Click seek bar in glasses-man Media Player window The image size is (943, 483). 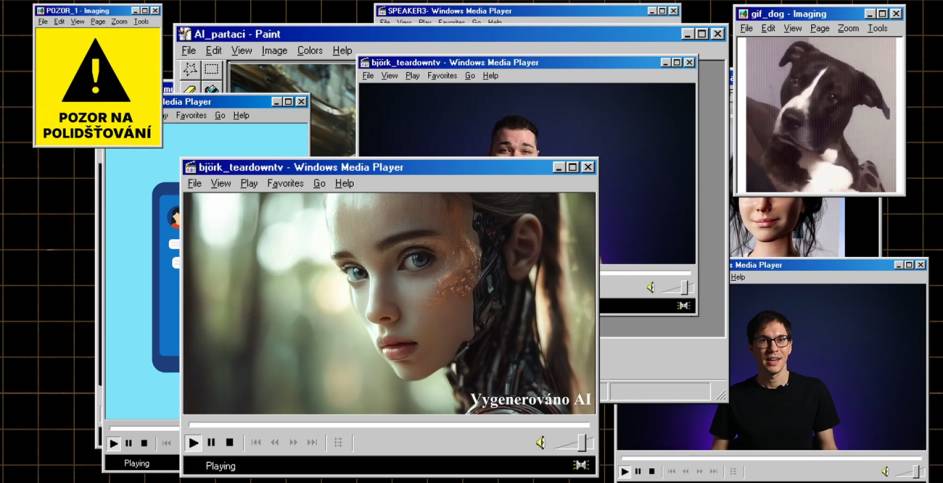(x=772, y=458)
